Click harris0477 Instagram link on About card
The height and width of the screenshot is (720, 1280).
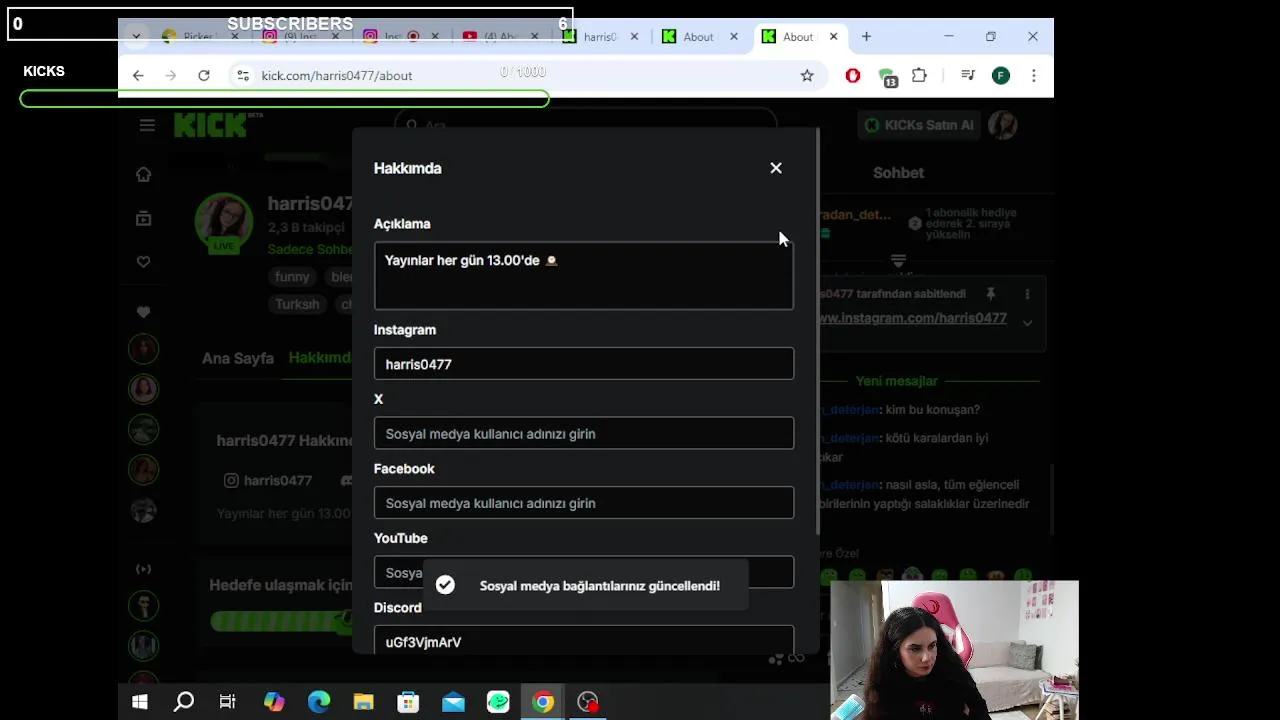(268, 480)
